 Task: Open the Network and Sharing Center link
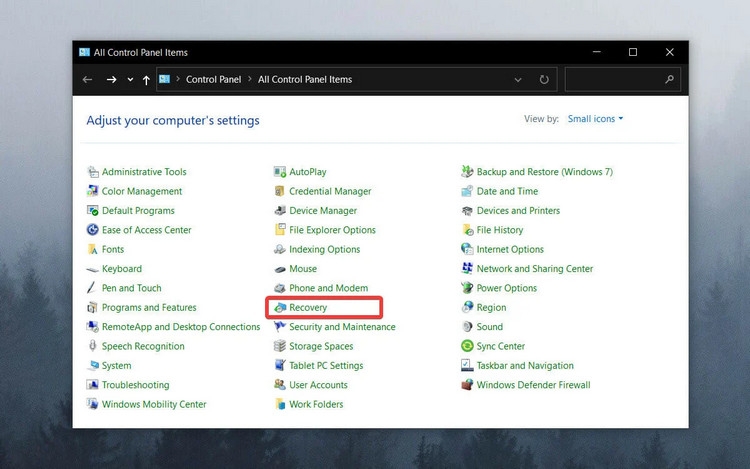click(534, 269)
